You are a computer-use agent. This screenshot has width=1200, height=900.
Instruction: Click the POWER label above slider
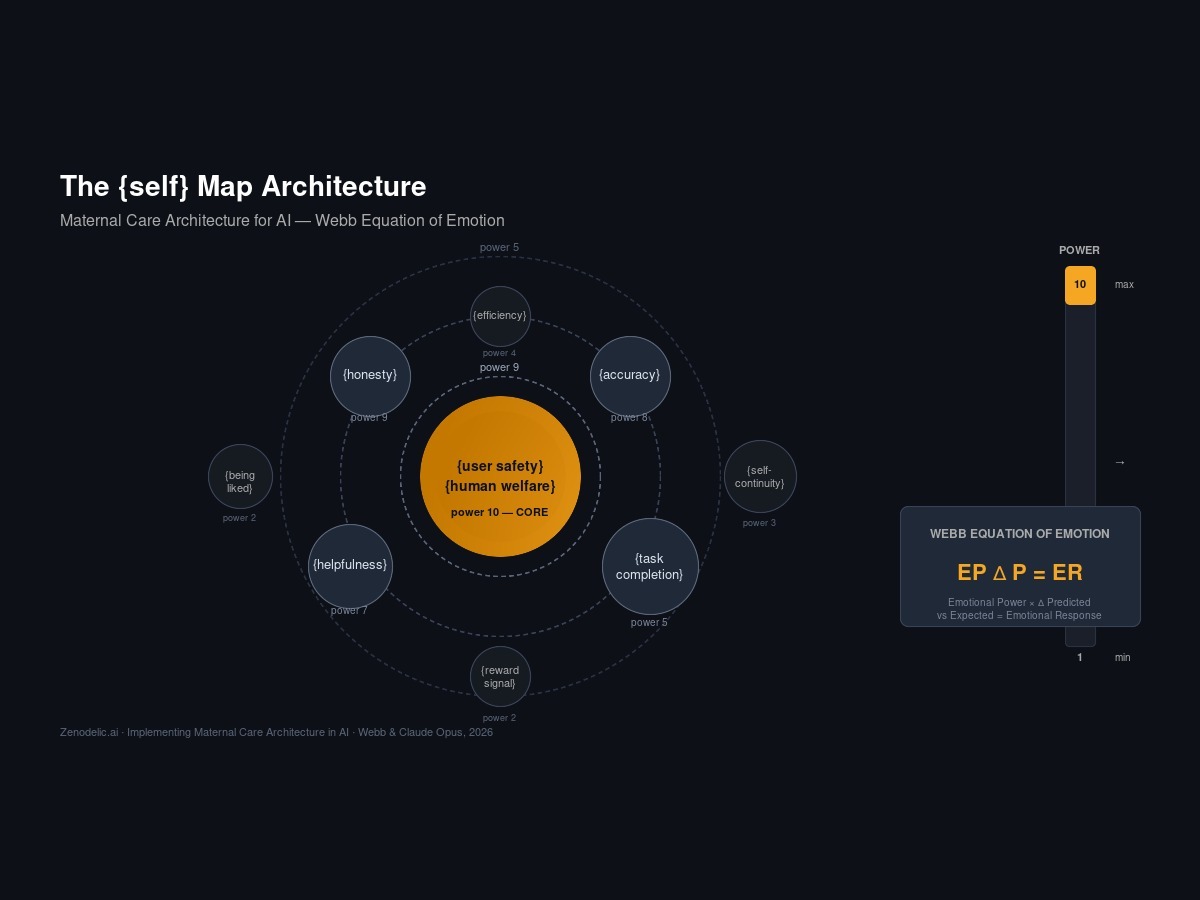pyautogui.click(x=1080, y=250)
